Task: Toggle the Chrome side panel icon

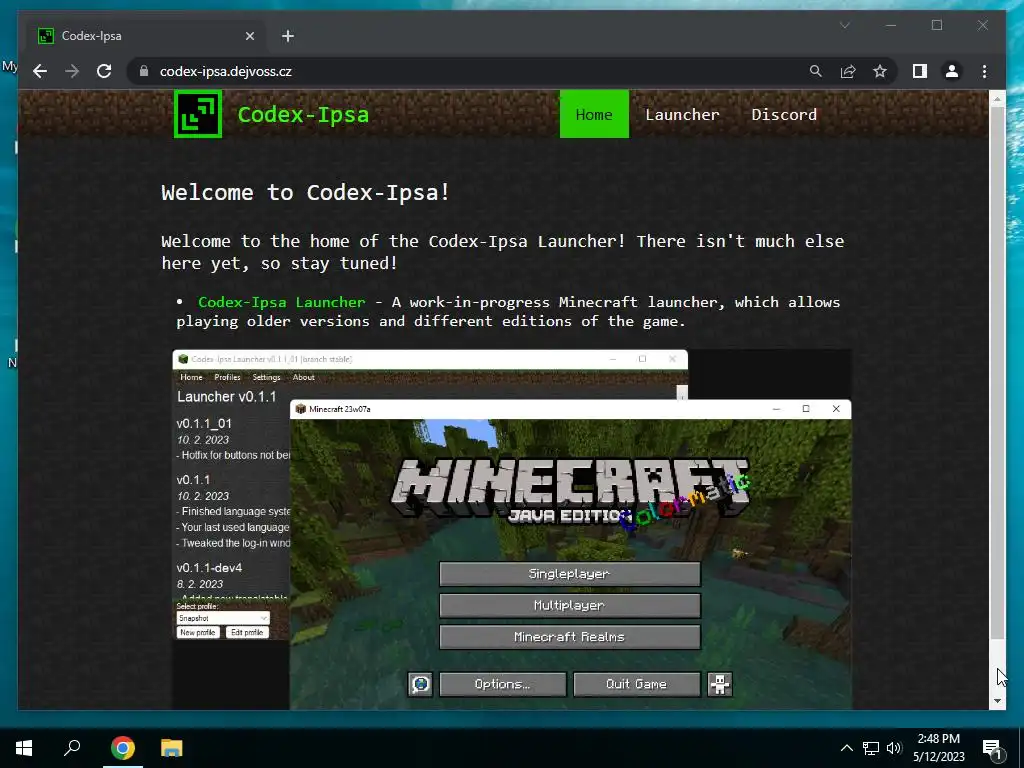Action: [x=920, y=71]
